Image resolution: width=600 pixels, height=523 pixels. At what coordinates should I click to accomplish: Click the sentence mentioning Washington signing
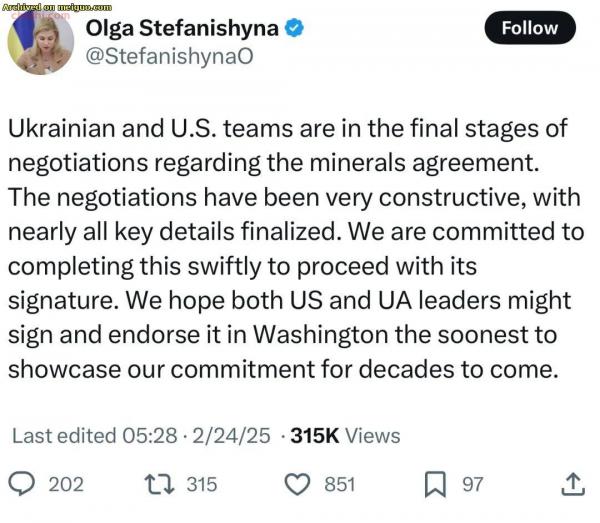(290, 335)
